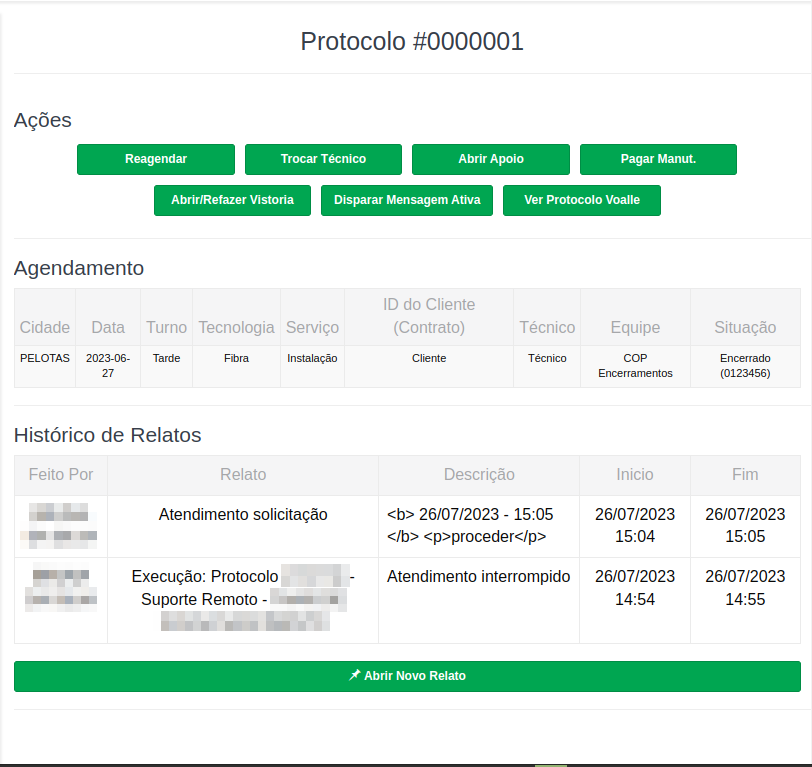Open support with Abrir Apoio
The image size is (812, 767).
(490, 159)
